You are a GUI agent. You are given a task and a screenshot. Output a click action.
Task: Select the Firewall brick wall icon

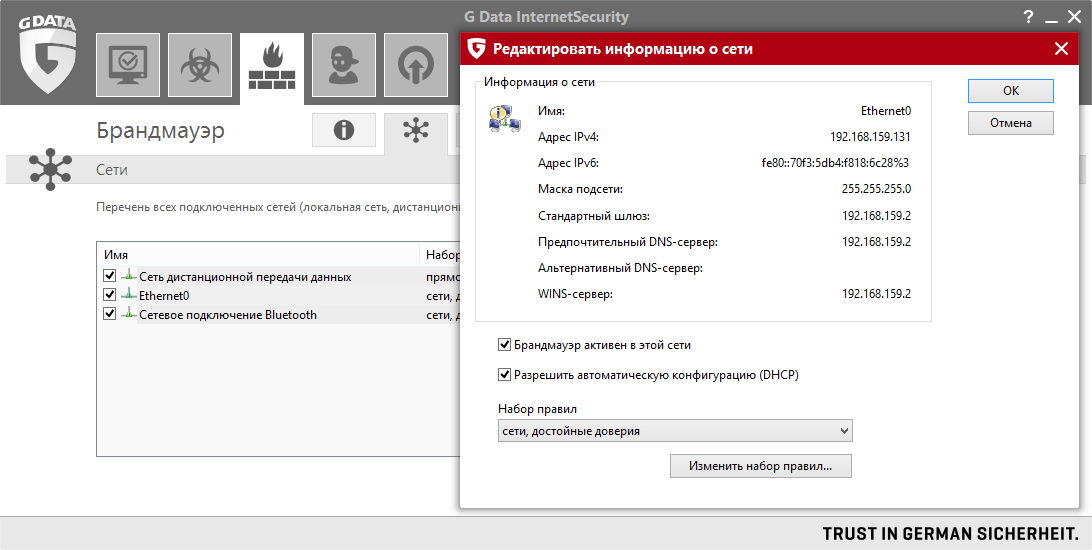point(271,67)
